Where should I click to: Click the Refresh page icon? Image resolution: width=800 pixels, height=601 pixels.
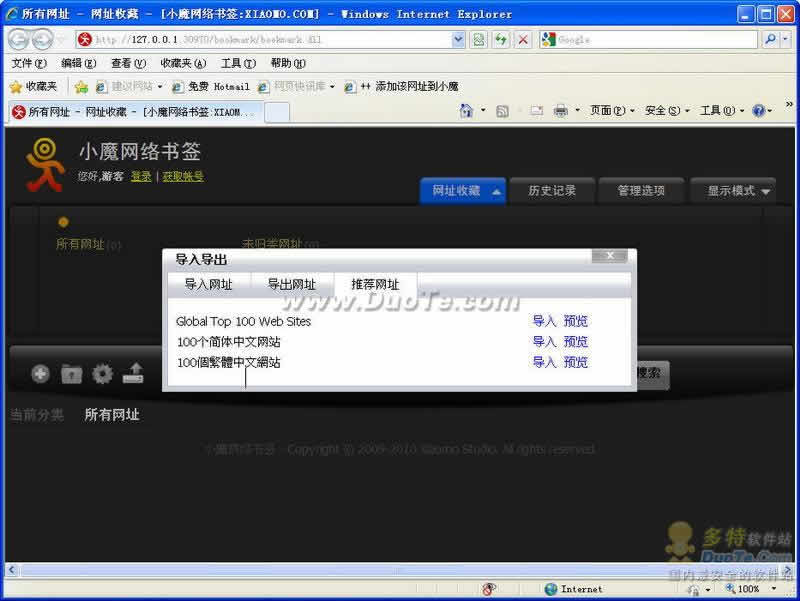click(501, 39)
